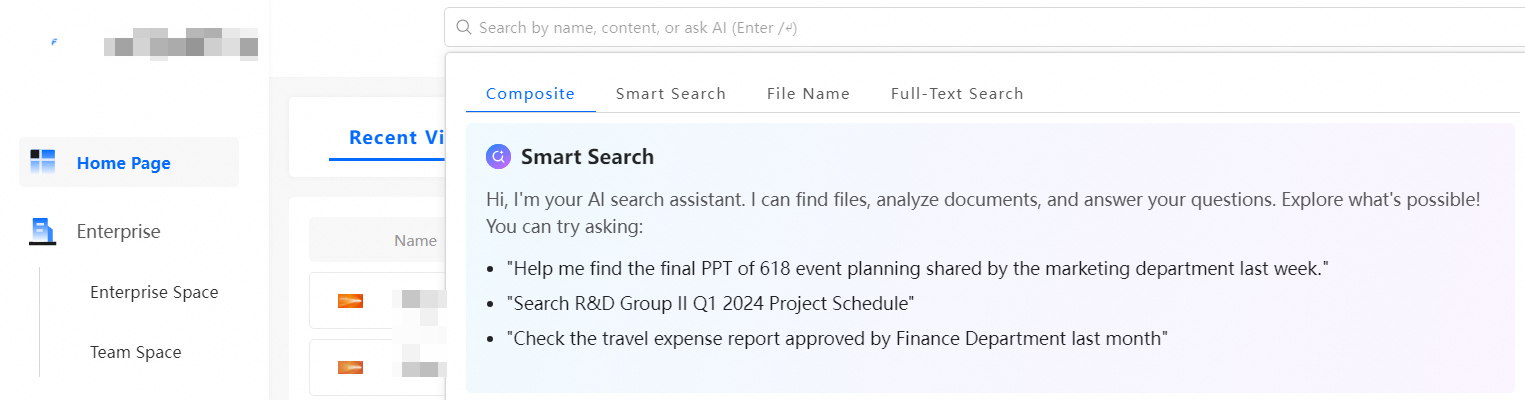Click the purple Smart Search assistant icon
The width and height of the screenshot is (1525, 400).
(x=498, y=156)
